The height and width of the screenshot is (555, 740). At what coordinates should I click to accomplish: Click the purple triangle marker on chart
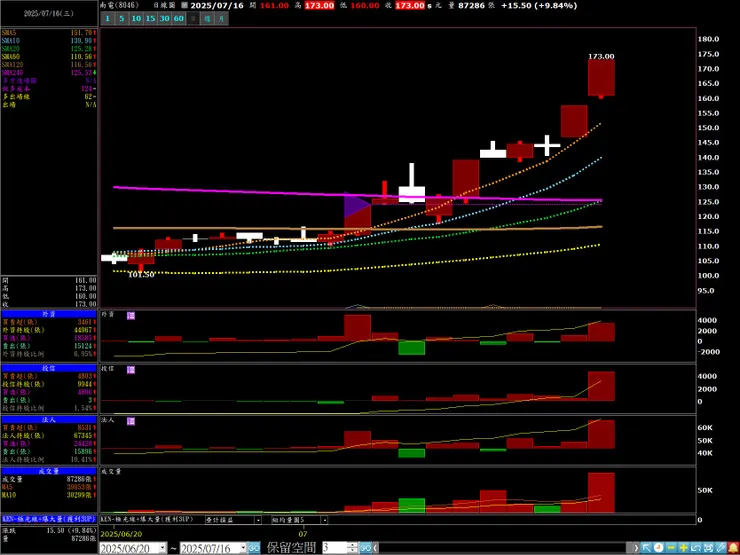point(357,205)
